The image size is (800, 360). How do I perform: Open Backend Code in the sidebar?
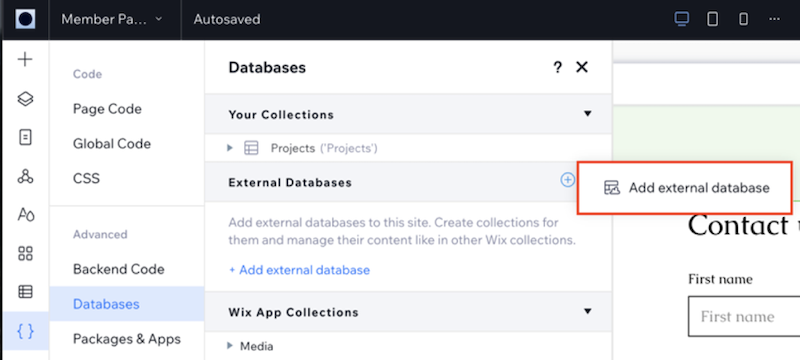[x=118, y=269]
